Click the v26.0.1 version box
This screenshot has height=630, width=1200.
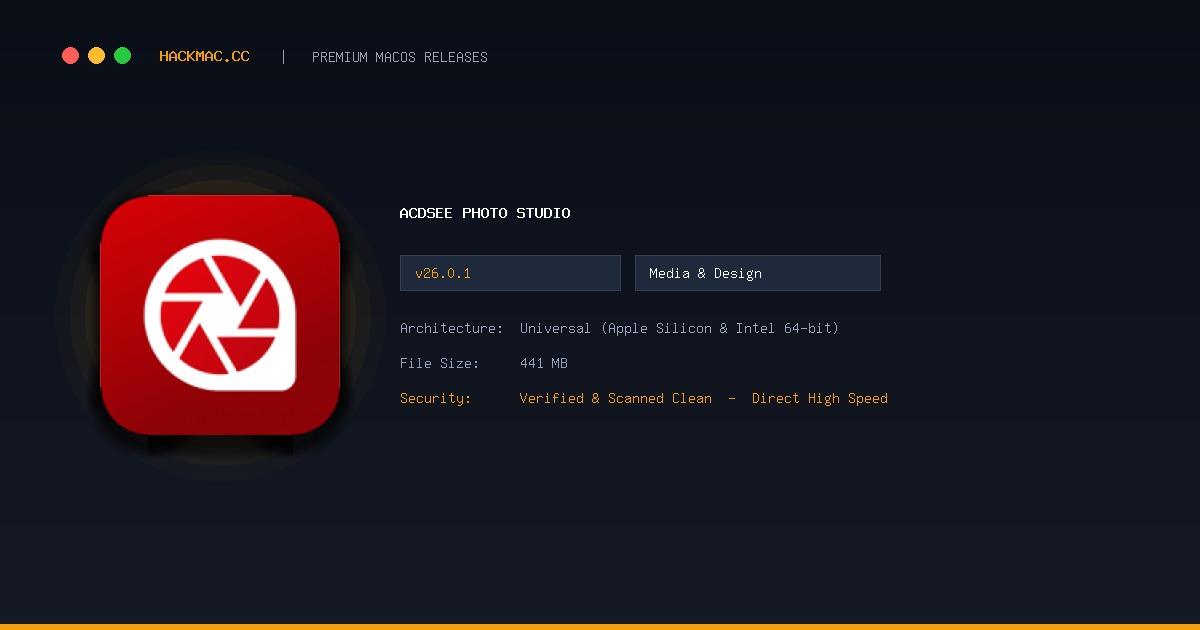[510, 273]
